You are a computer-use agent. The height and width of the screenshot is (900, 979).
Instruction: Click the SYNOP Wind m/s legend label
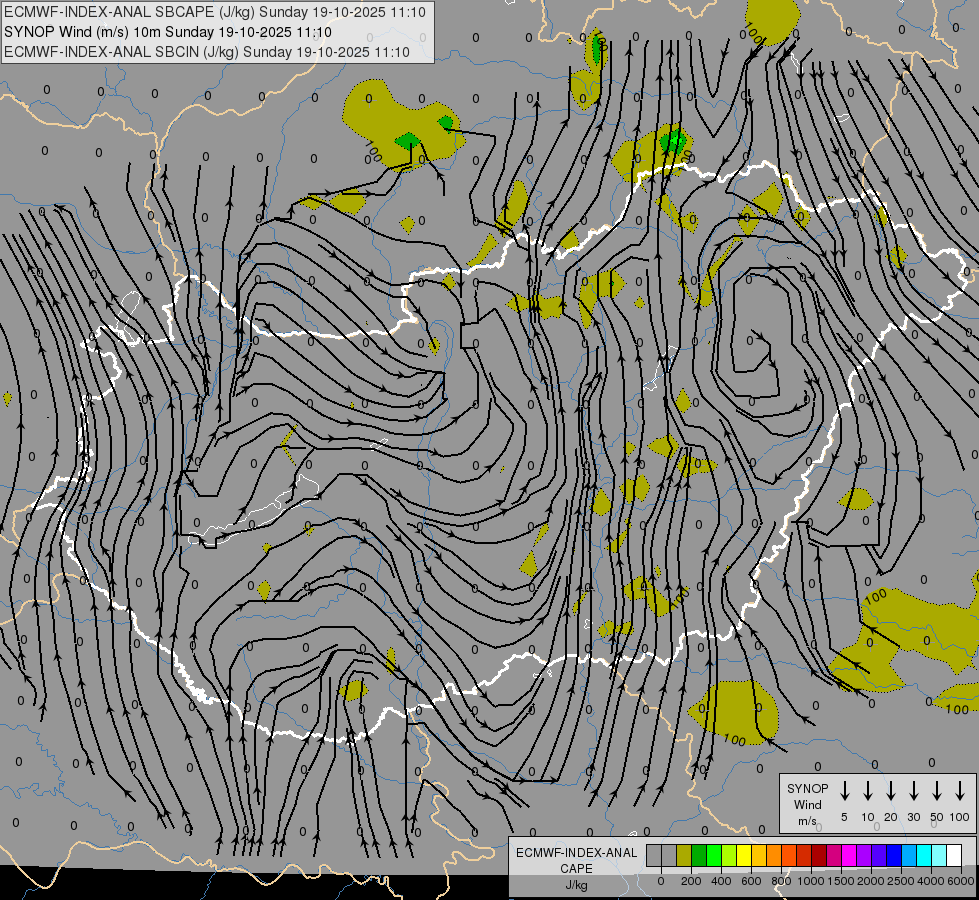coord(808,804)
